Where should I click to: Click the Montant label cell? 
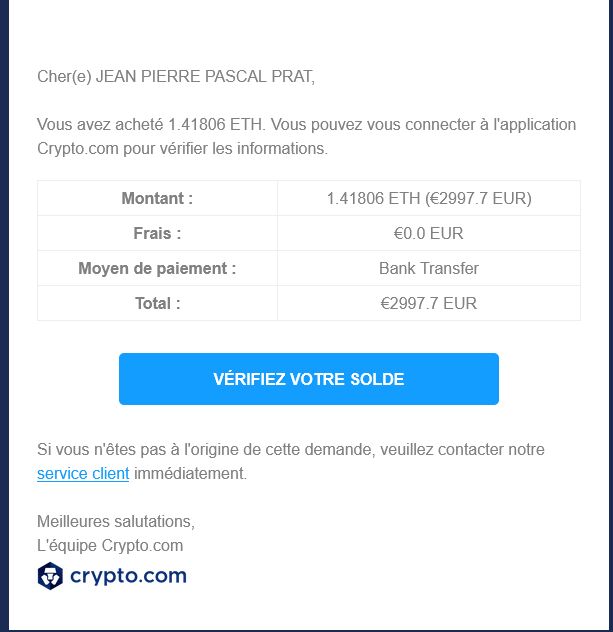point(157,198)
